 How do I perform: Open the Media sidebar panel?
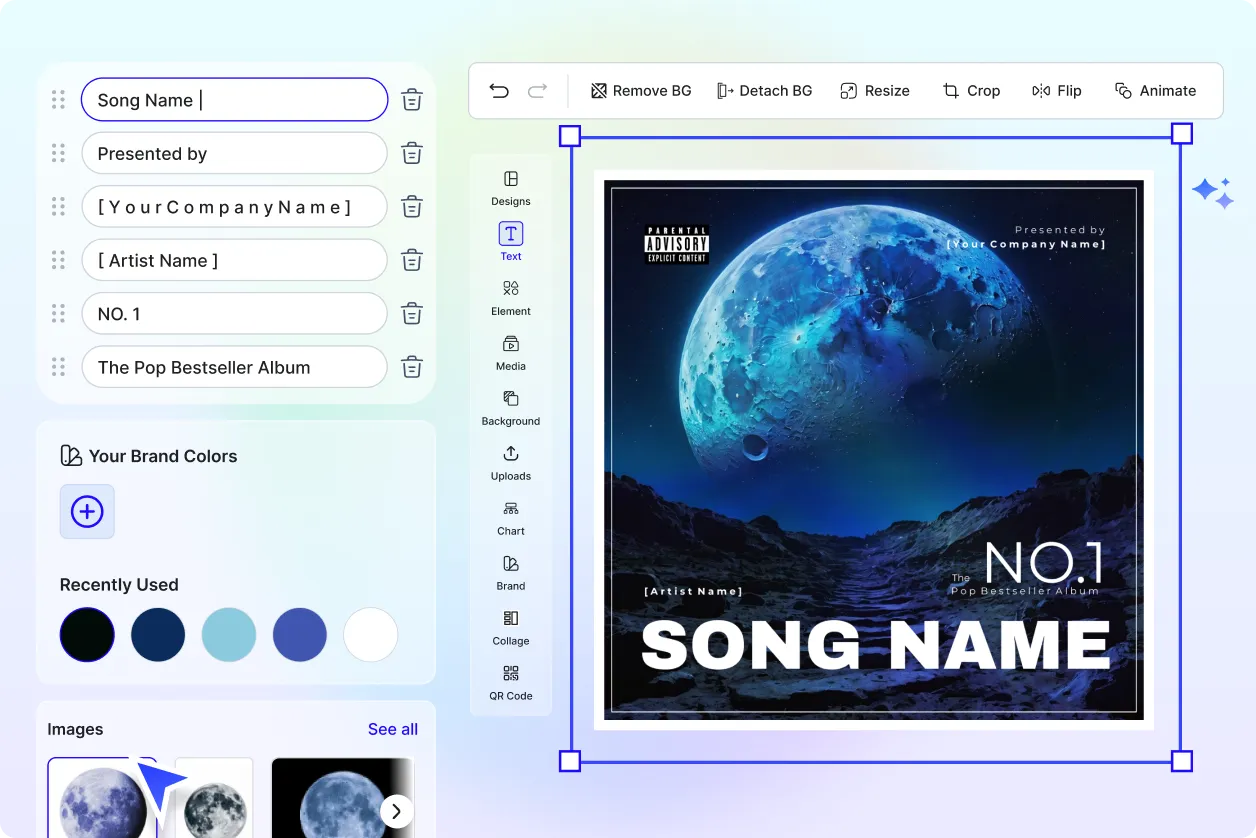click(511, 353)
